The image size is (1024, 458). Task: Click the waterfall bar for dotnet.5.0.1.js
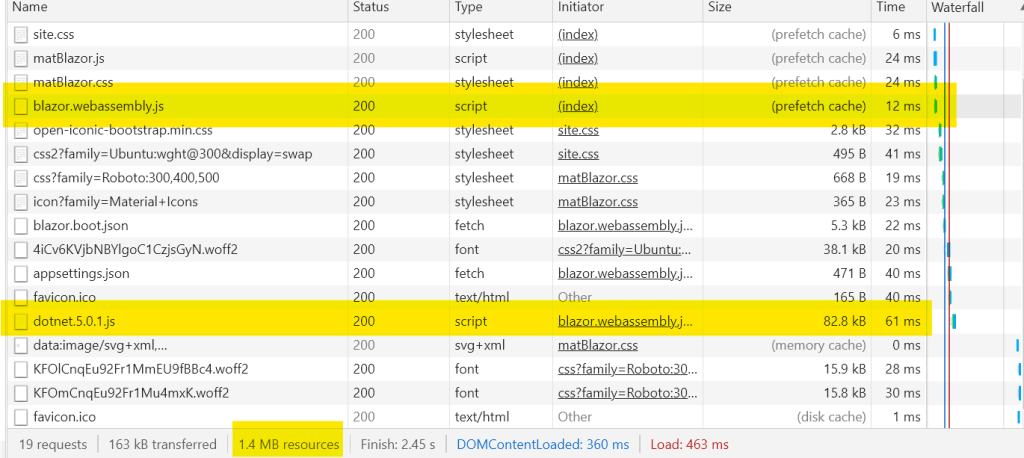[955, 322]
